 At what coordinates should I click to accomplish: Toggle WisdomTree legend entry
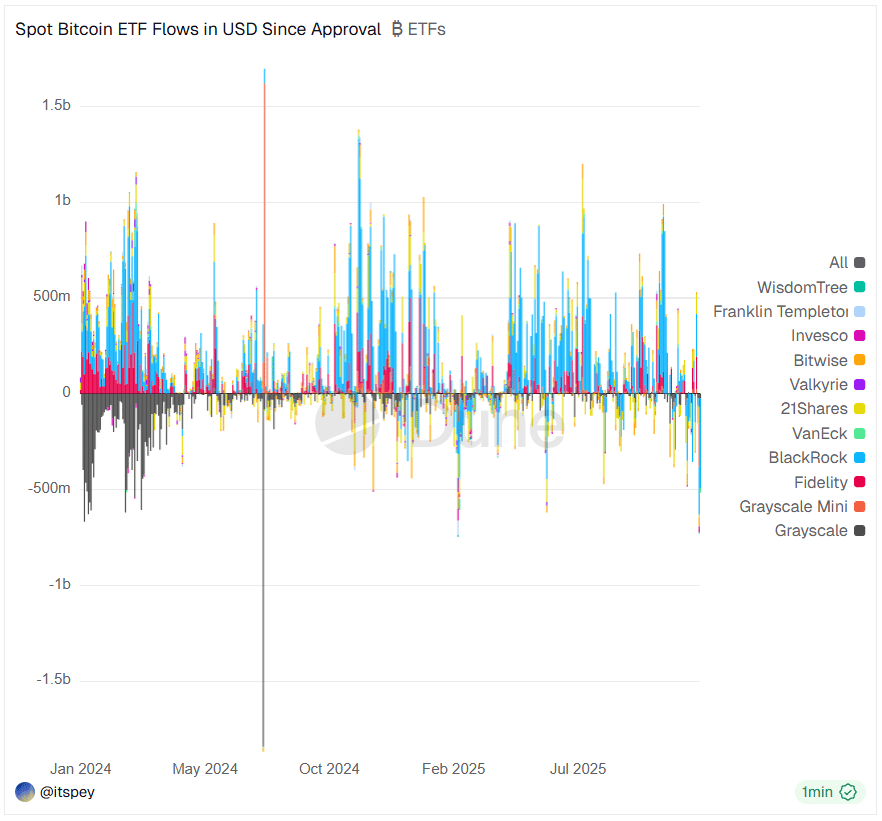[x=811, y=287]
